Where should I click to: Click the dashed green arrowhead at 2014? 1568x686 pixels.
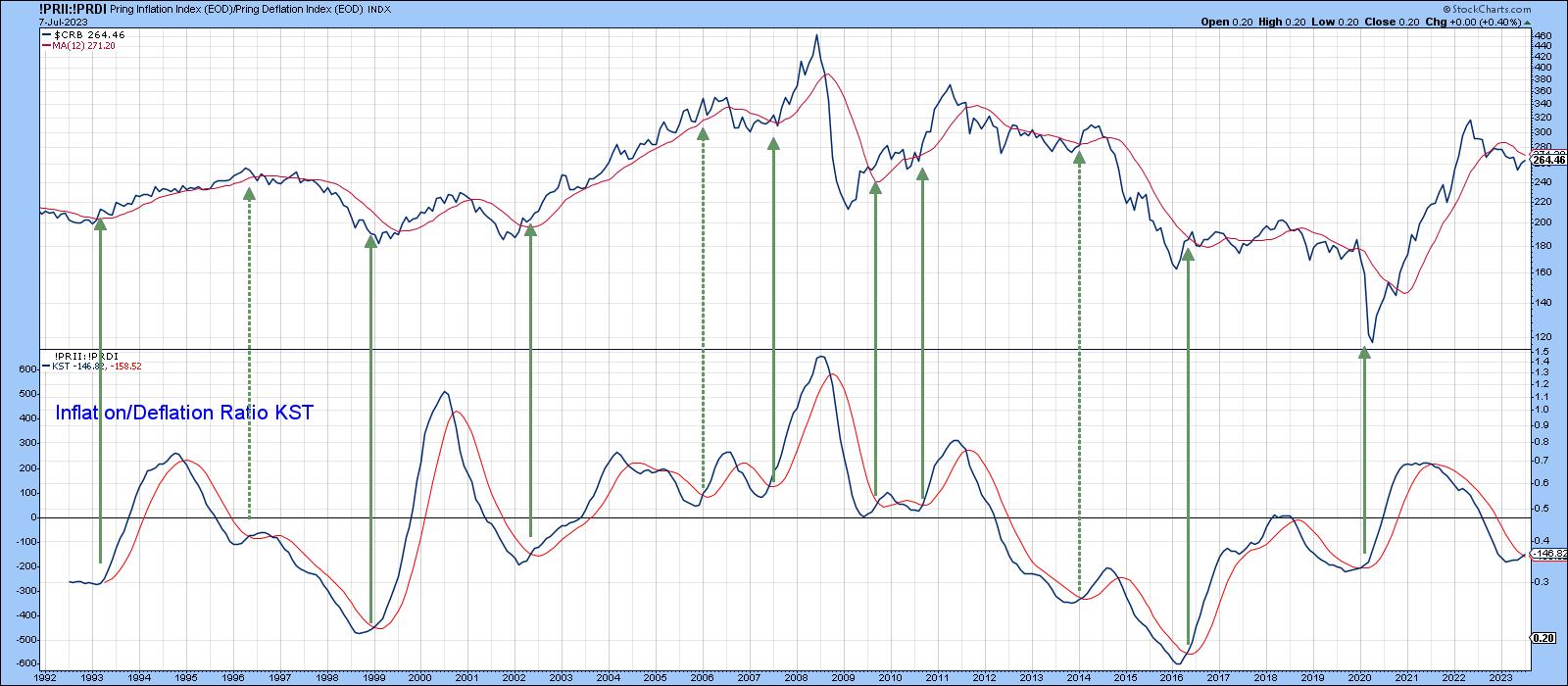(x=1079, y=156)
